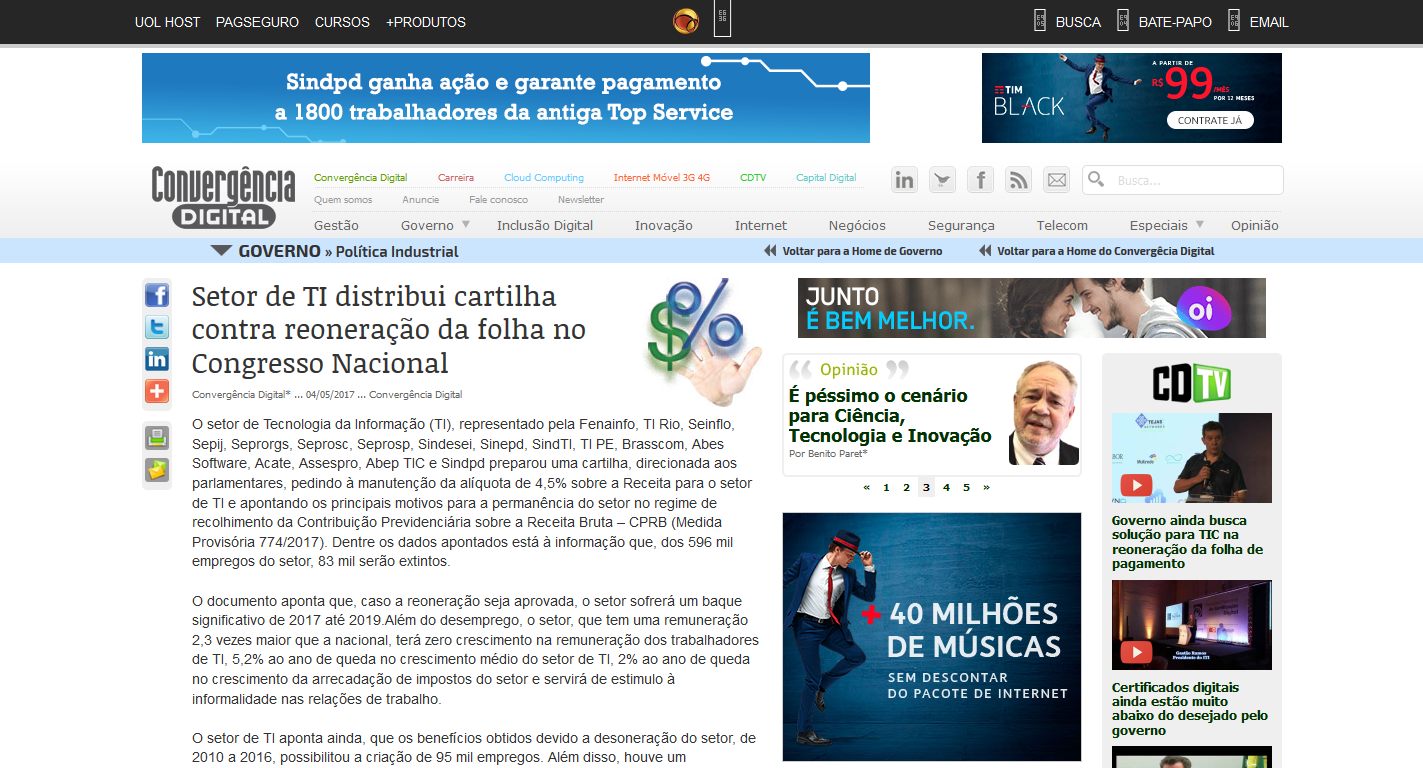
Task: Open the Cloud Computing channel link
Action: [x=544, y=178]
